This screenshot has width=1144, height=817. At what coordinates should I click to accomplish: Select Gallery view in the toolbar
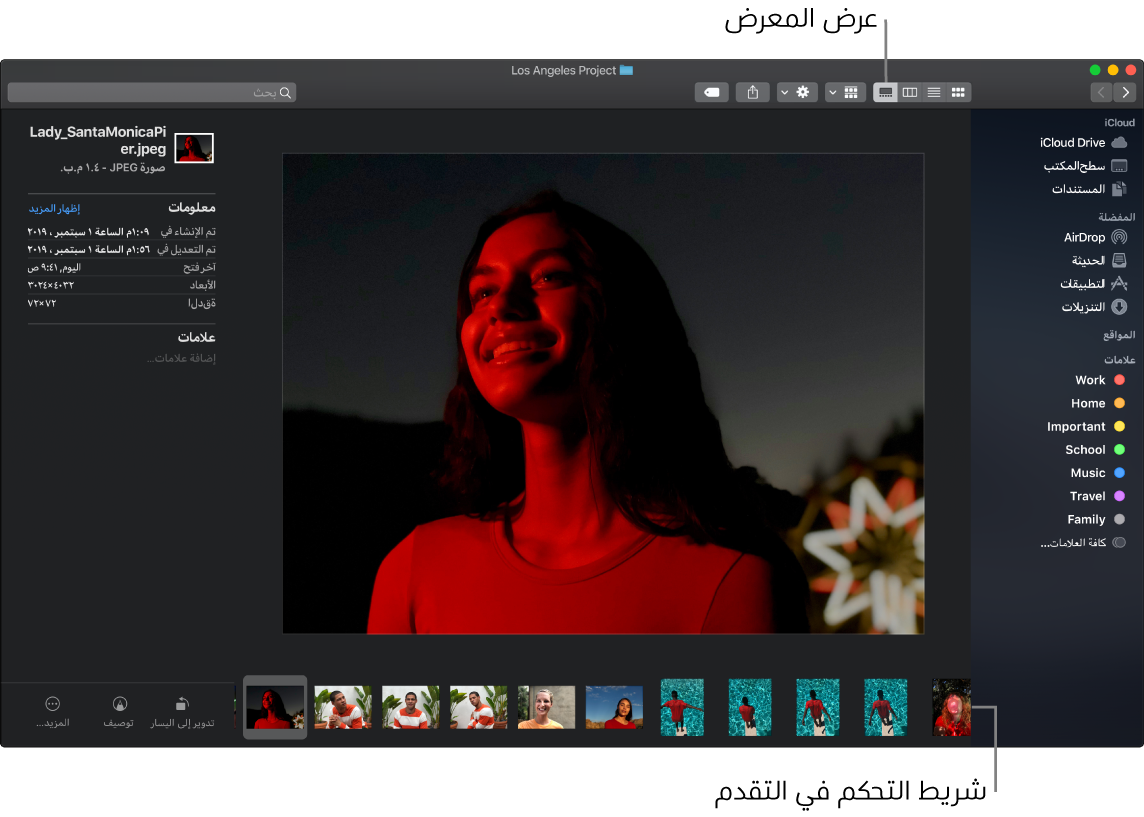click(884, 92)
